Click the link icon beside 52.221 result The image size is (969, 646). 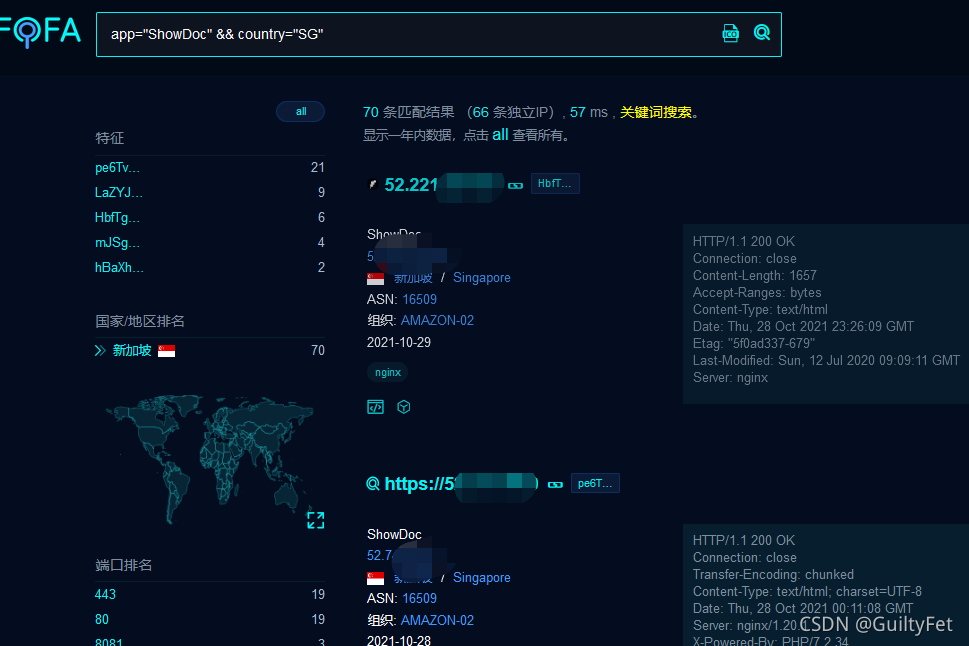click(515, 185)
